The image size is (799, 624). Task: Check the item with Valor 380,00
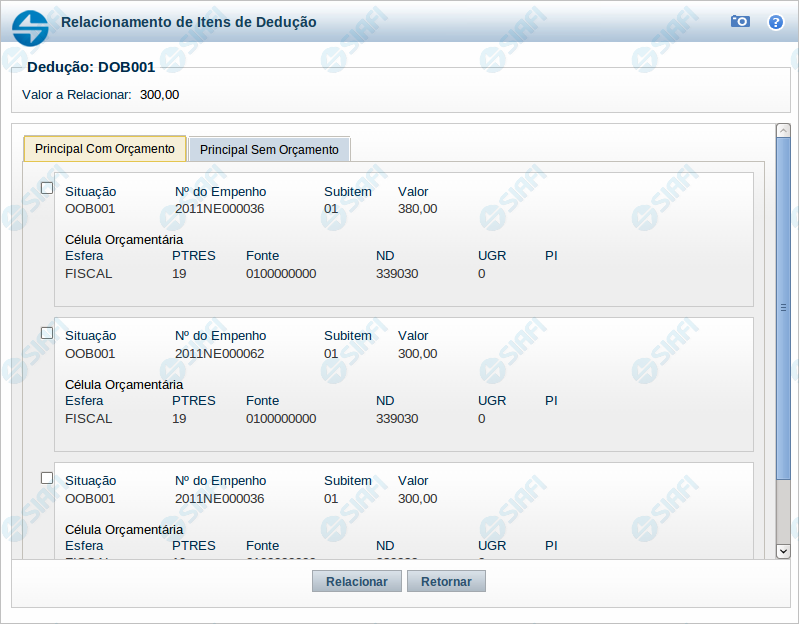click(47, 188)
